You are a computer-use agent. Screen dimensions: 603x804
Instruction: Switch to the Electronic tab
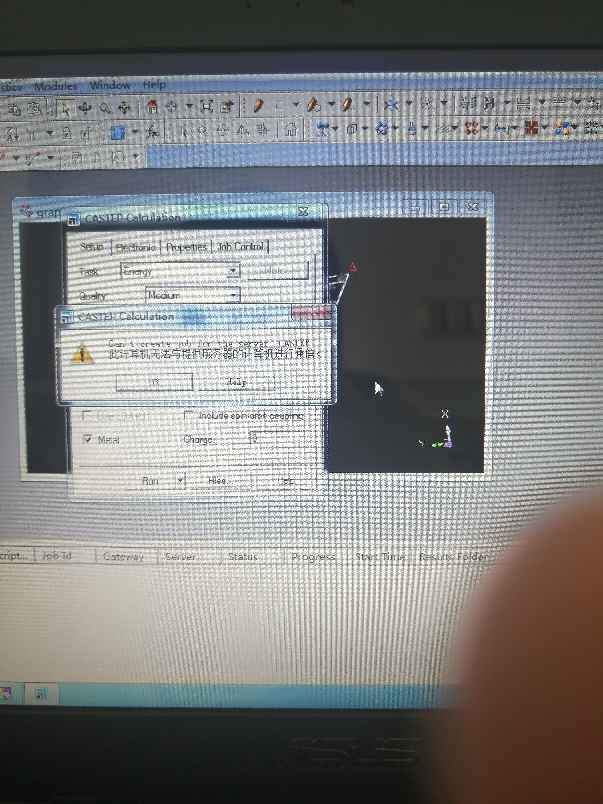click(x=135, y=247)
